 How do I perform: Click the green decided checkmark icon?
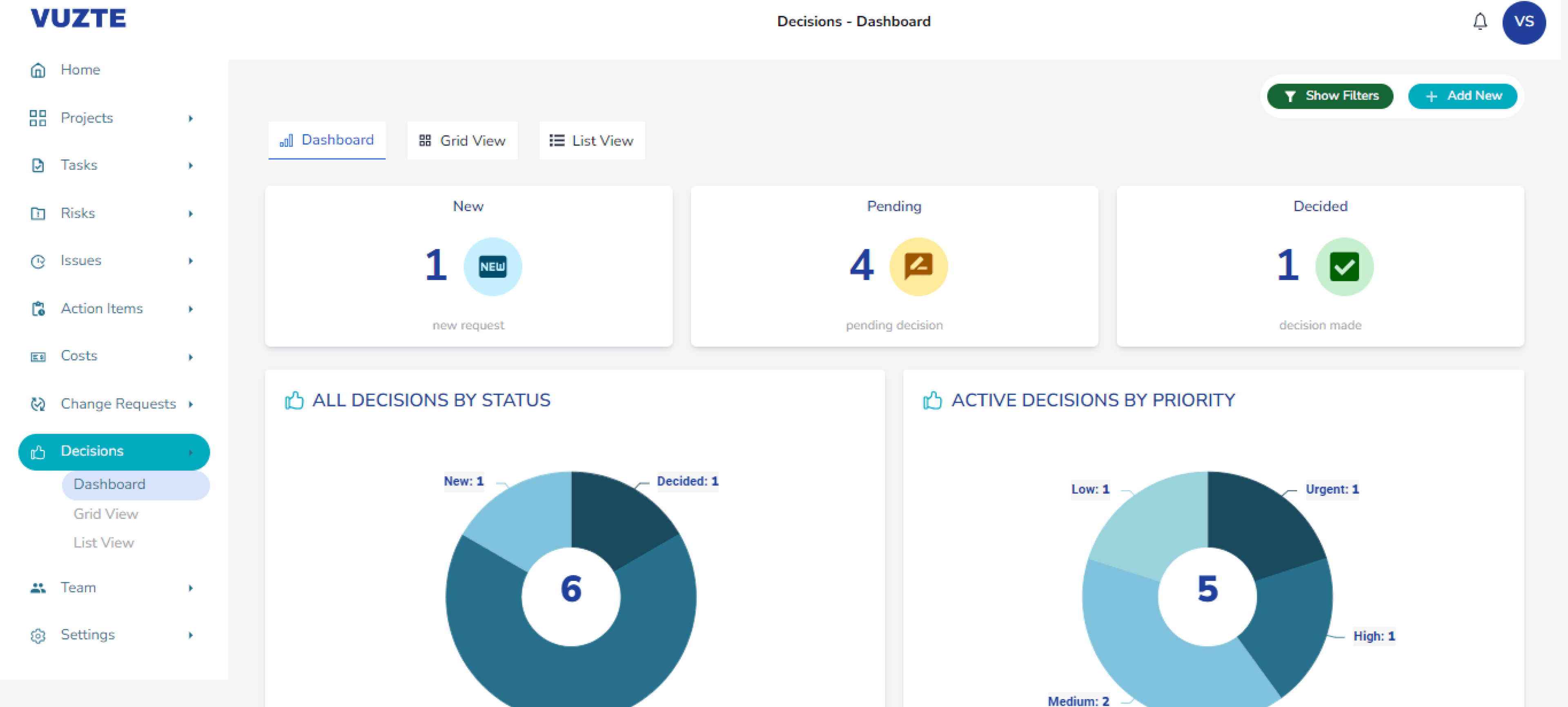pos(1344,267)
